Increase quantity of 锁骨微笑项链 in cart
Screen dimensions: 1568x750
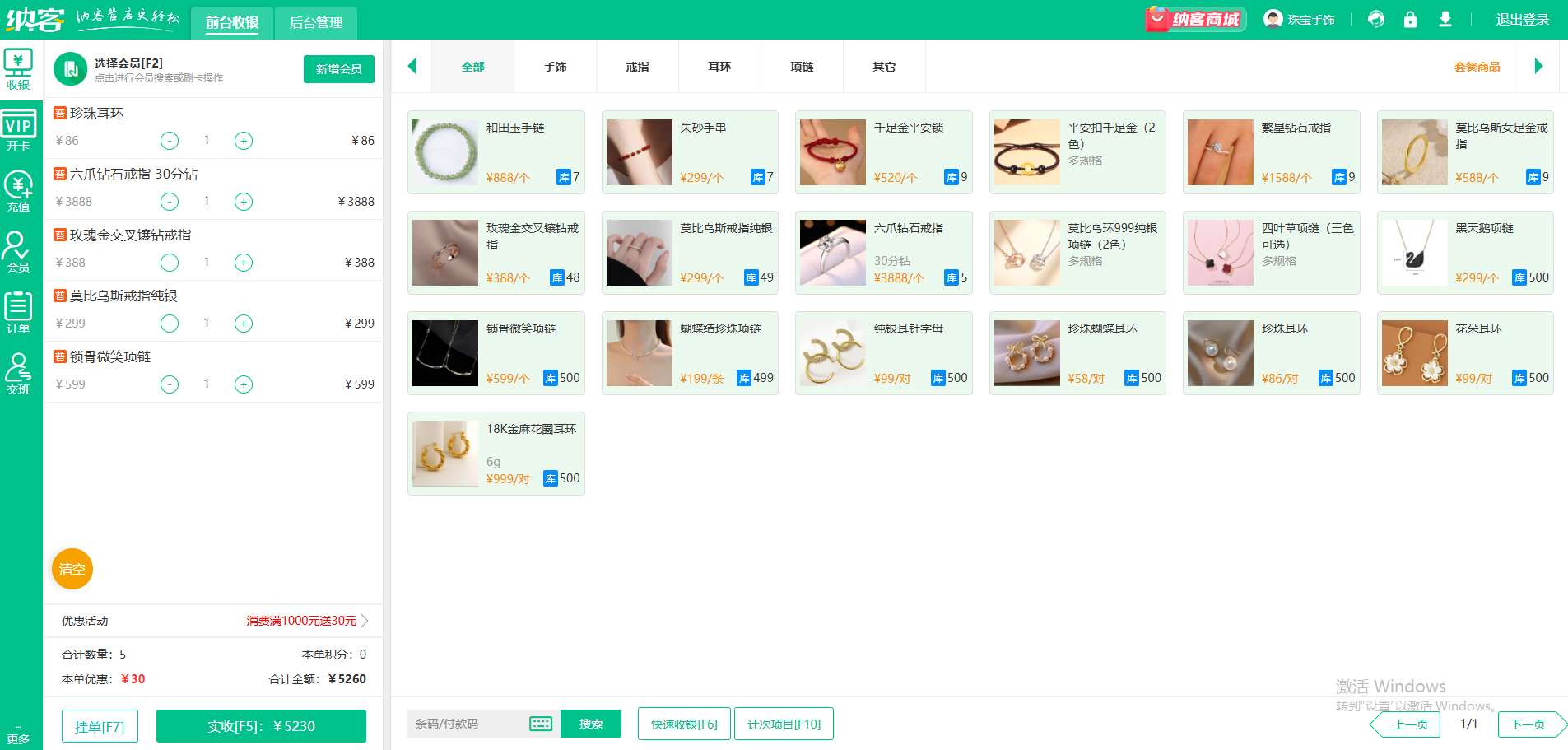244,384
